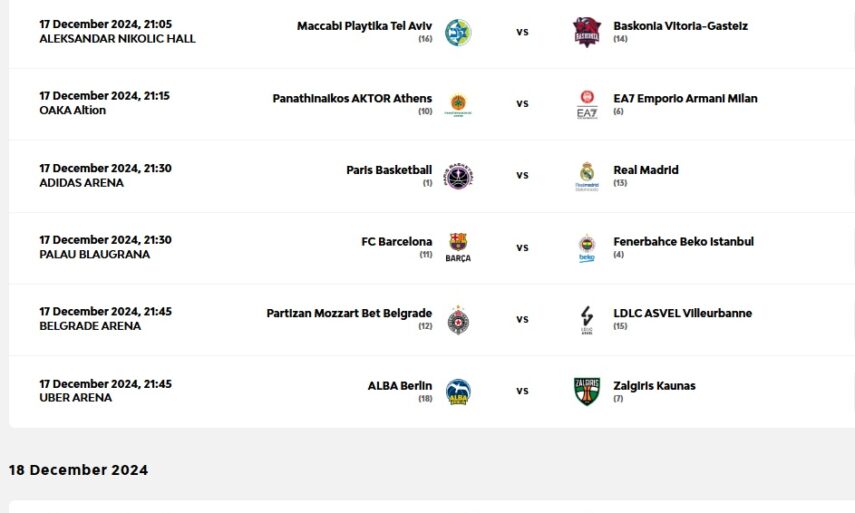The image size is (855, 513).
Task: Click the Maccabi Playtika Tel Aviv logo
Action: 458,32
